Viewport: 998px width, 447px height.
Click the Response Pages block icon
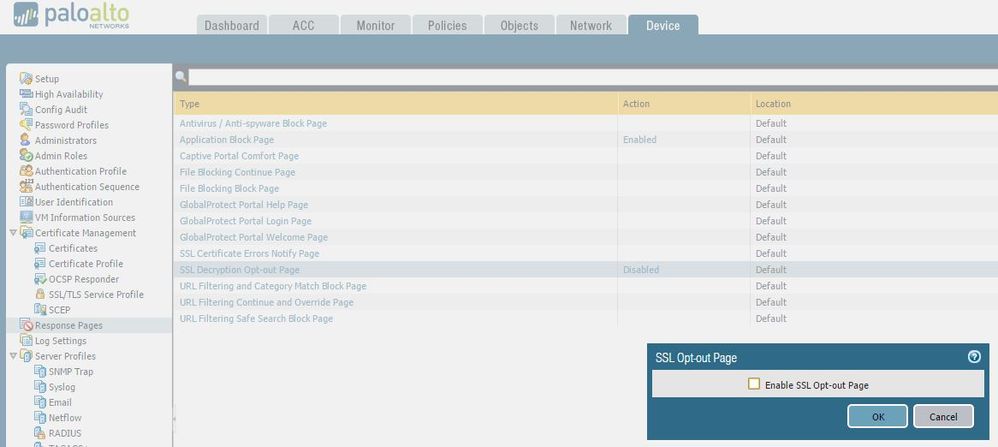(25, 325)
